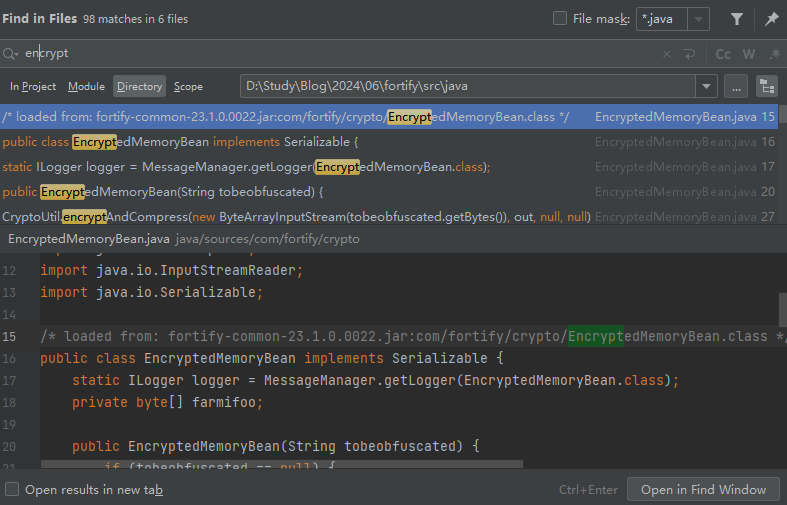Click the Open in Find Window button

pyautogui.click(x=703, y=490)
